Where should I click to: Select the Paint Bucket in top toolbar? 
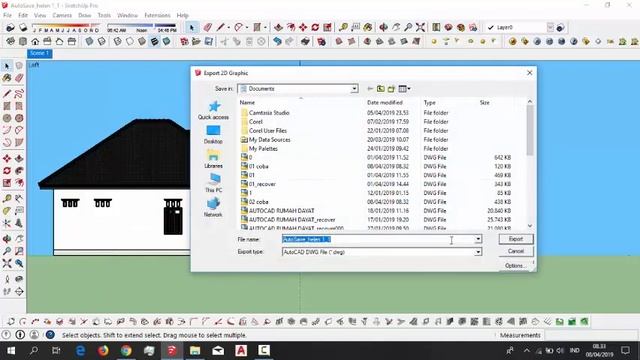(x=368, y=27)
